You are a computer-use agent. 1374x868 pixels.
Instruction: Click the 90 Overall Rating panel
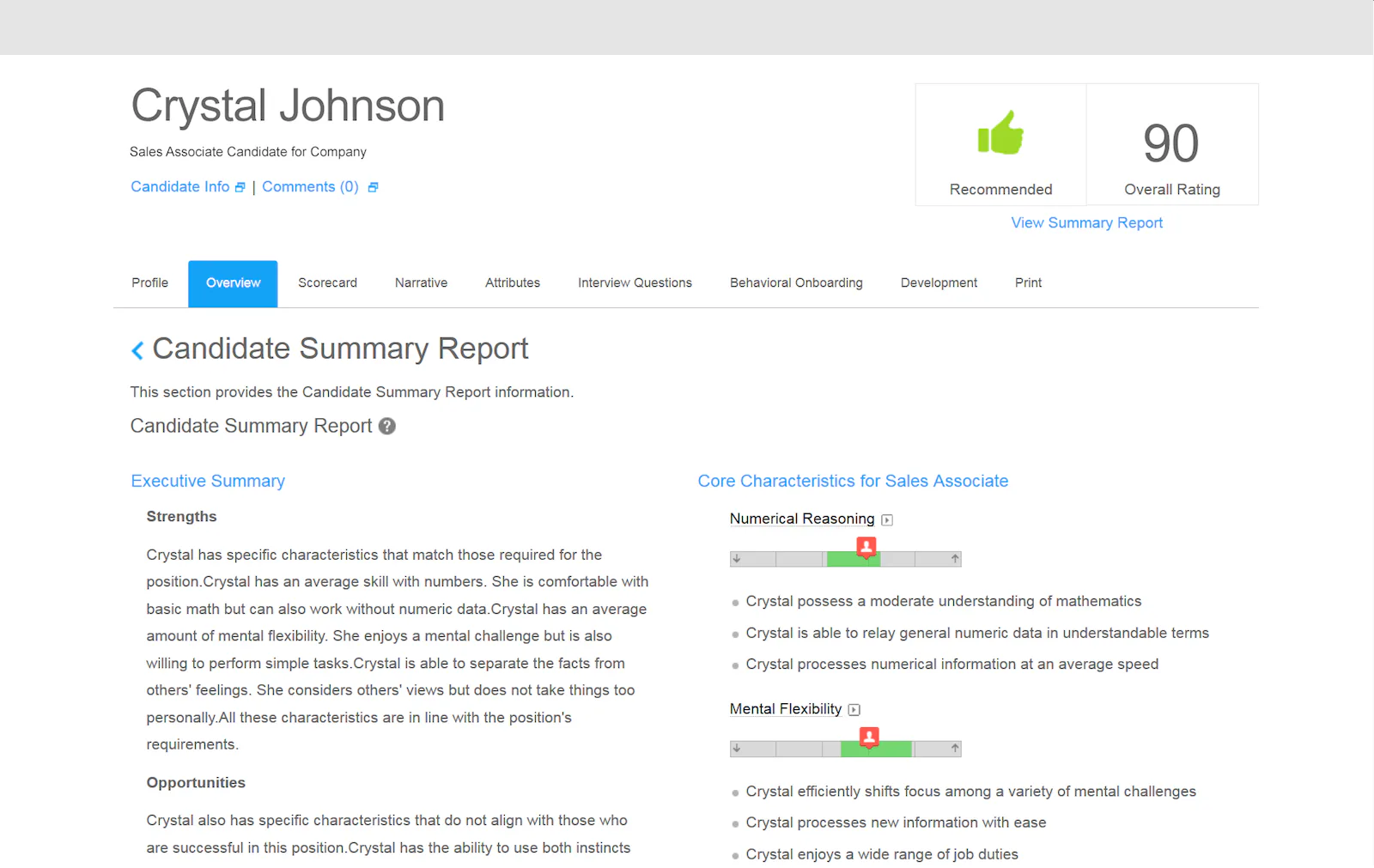tap(1171, 144)
